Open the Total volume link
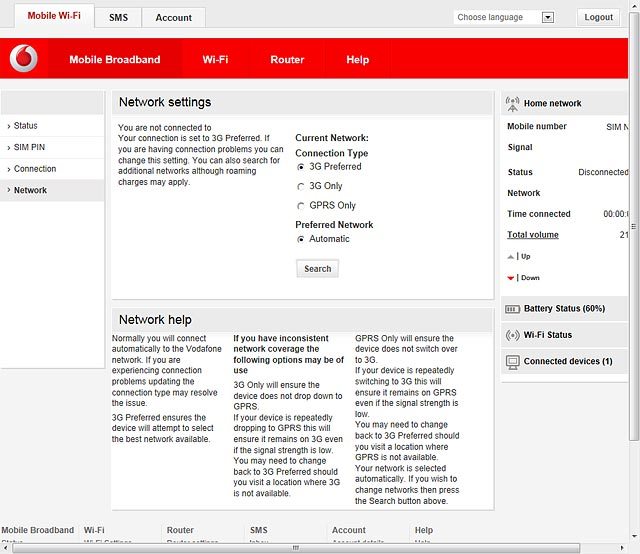640x554 pixels. tap(533, 235)
